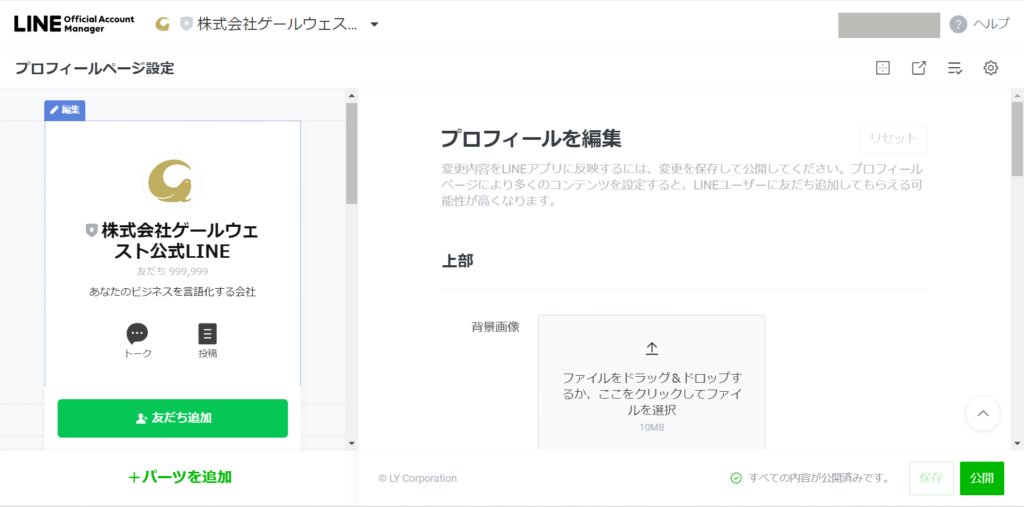Open the external link preview icon
This screenshot has height=507, width=1024.
918,68
